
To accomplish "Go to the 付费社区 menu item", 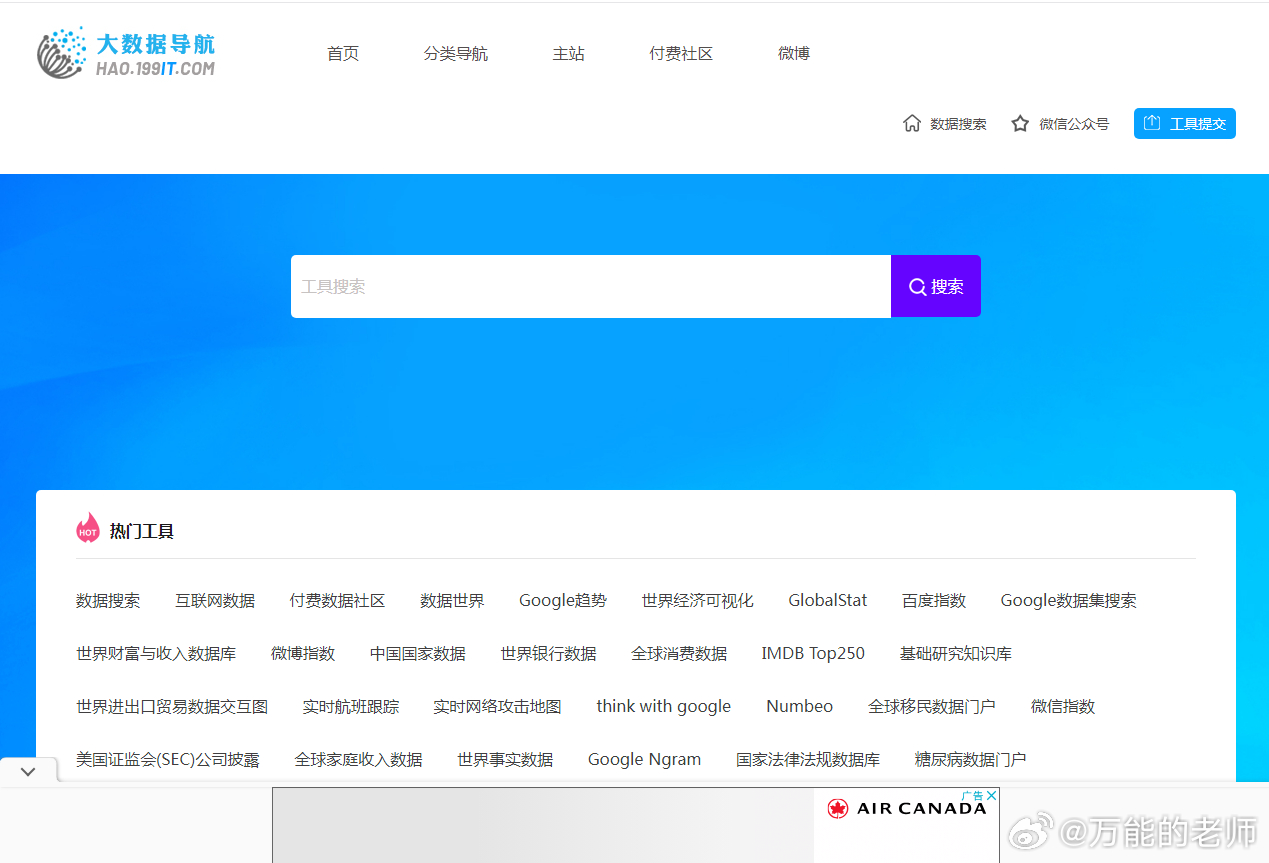I will coord(681,54).
